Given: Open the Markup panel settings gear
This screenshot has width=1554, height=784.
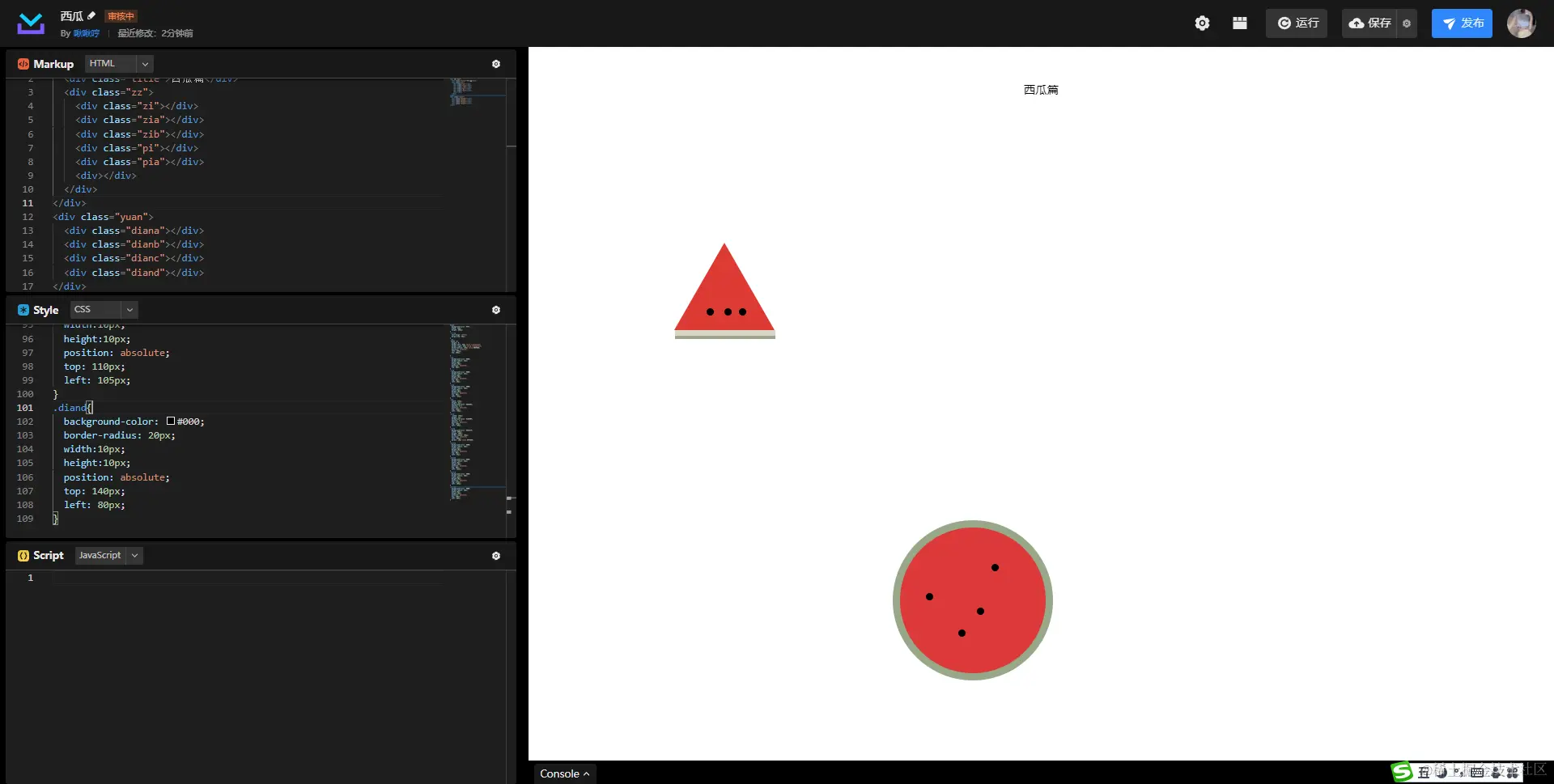Looking at the screenshot, I should click(x=496, y=64).
